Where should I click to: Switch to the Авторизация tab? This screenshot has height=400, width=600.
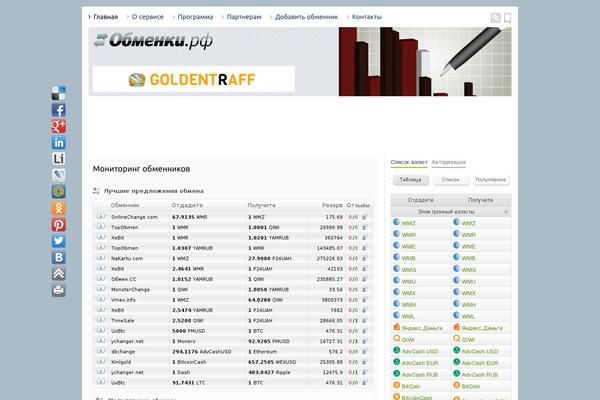448,162
